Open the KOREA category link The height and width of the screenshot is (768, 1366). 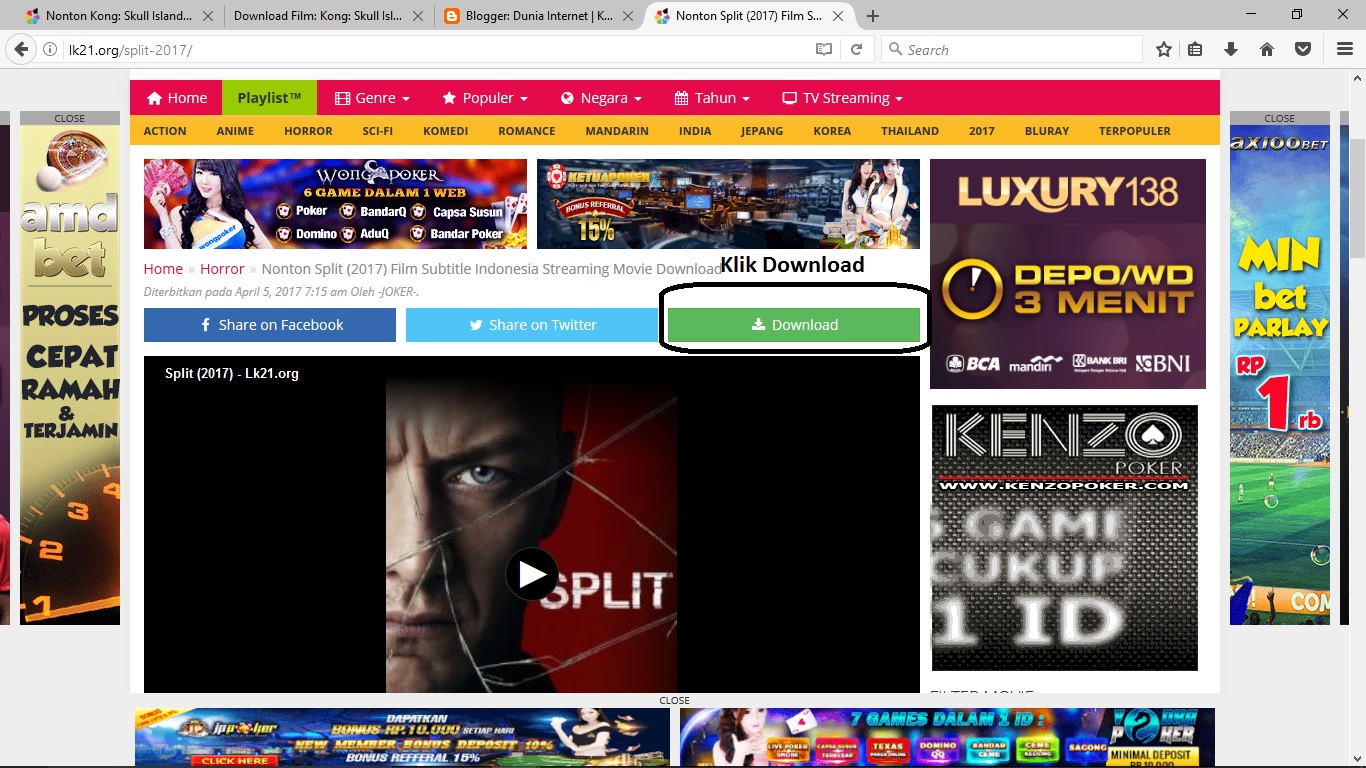[x=832, y=131]
